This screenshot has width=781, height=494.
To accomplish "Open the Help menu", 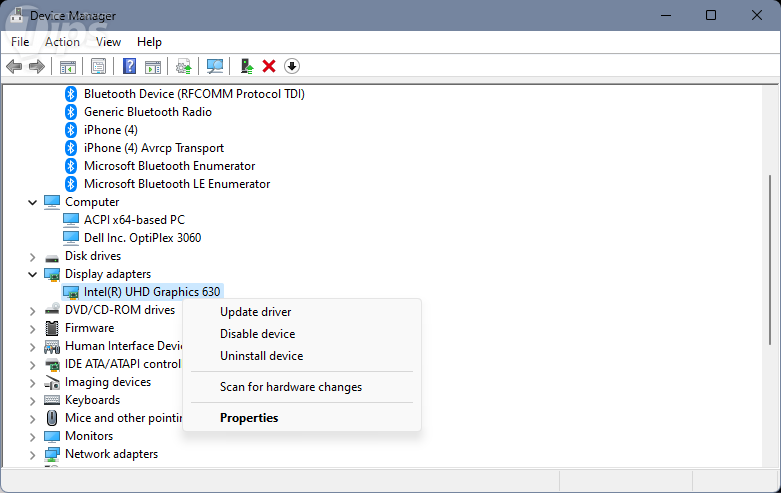I will [149, 42].
